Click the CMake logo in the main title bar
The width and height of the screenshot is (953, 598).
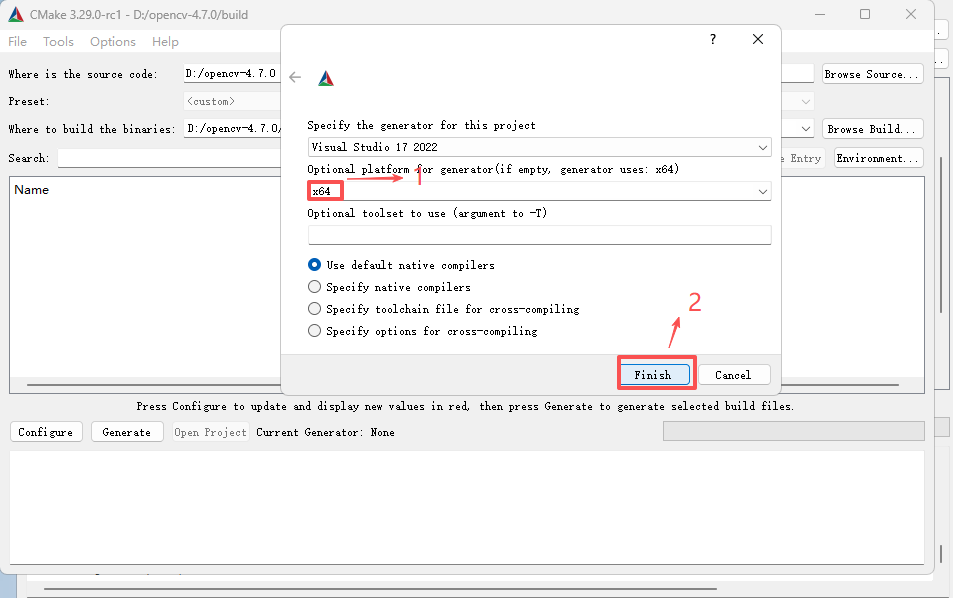pyautogui.click(x=16, y=15)
